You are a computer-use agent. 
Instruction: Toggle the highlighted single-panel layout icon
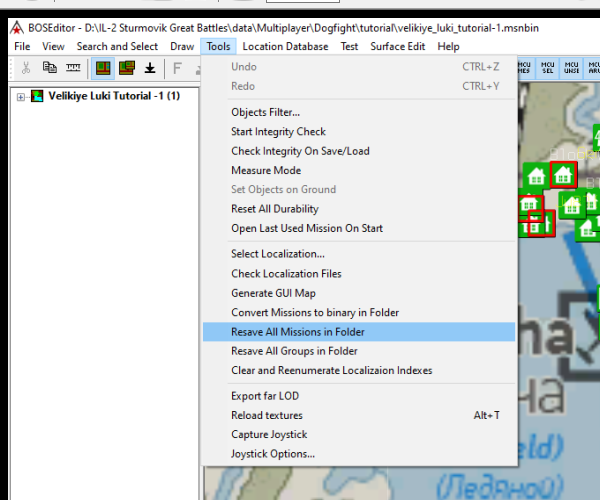click(x=103, y=68)
